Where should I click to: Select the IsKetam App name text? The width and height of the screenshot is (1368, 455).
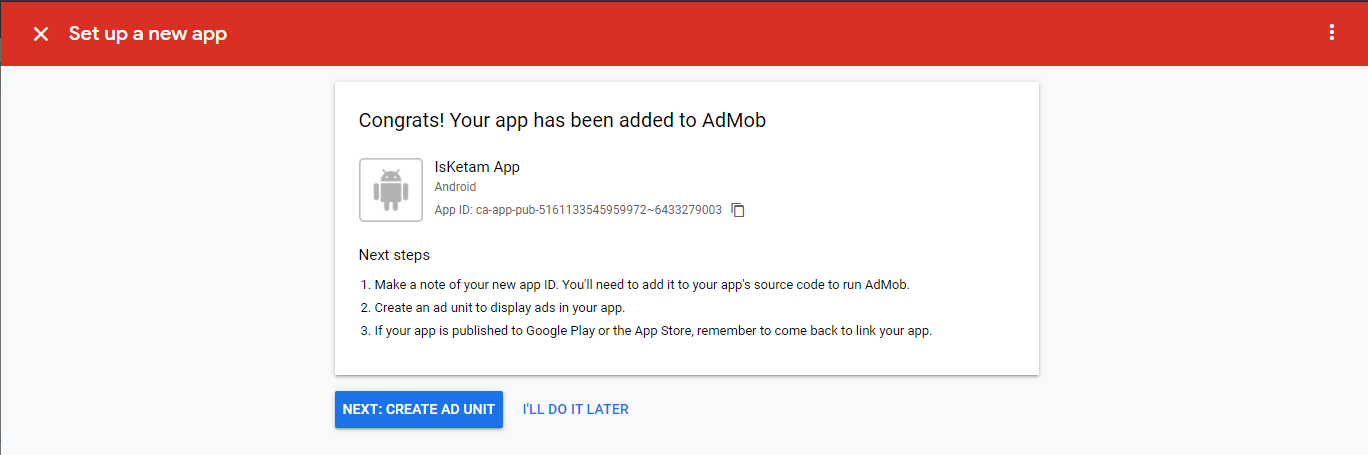pyautogui.click(x=476, y=167)
